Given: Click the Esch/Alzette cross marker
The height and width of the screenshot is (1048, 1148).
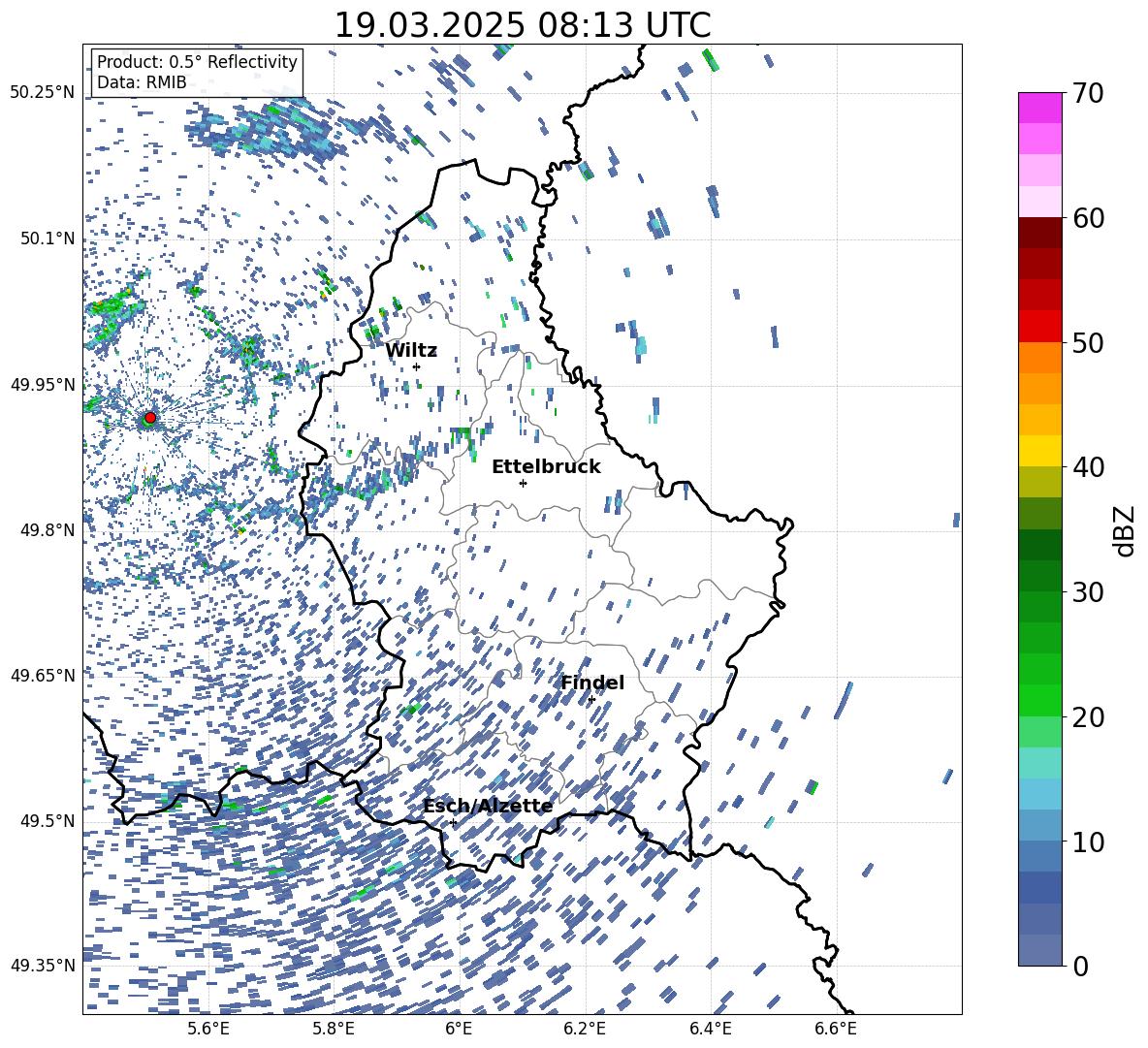Looking at the screenshot, I should pyautogui.click(x=453, y=822).
